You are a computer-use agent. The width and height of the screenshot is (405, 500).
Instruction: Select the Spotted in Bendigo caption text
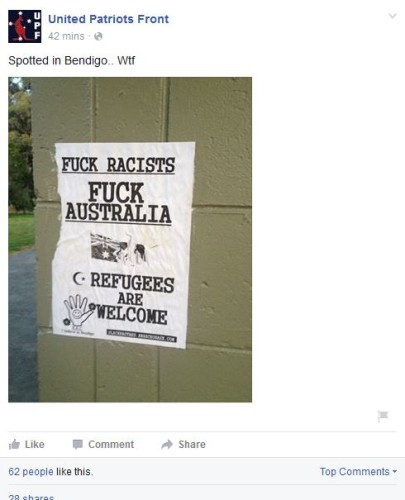point(72,61)
